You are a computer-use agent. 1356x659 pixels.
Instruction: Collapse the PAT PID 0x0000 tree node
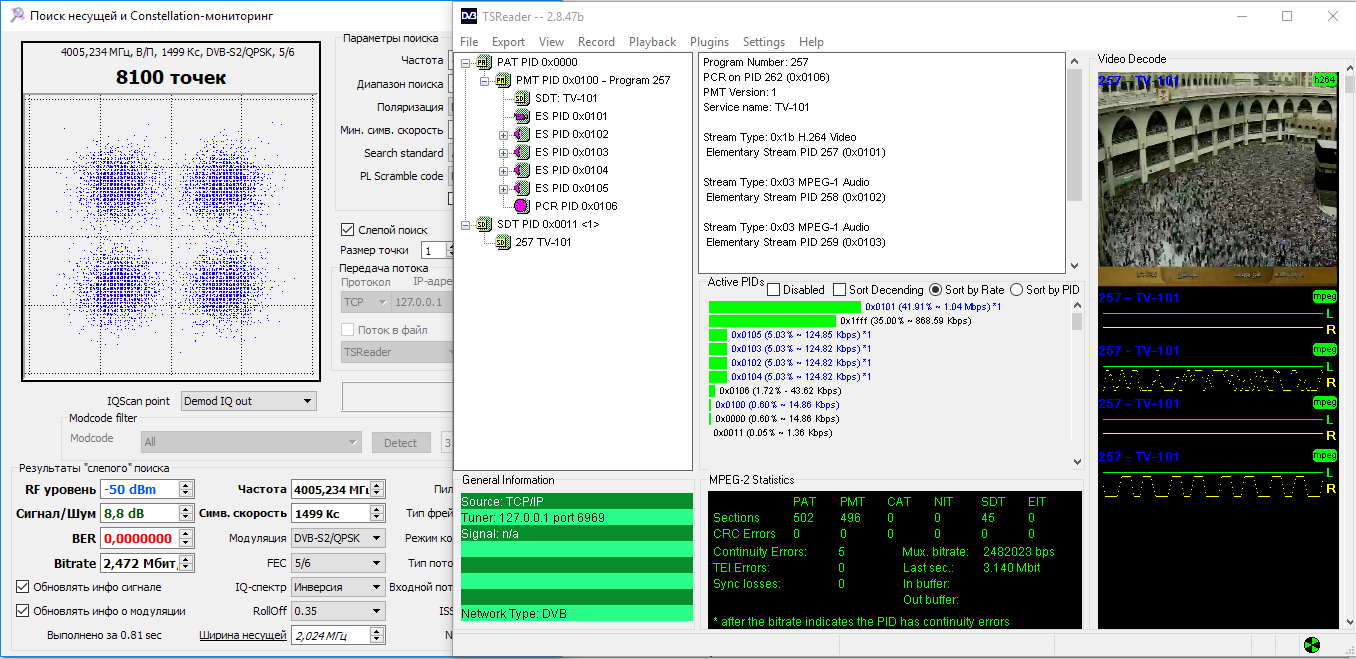[x=466, y=62]
